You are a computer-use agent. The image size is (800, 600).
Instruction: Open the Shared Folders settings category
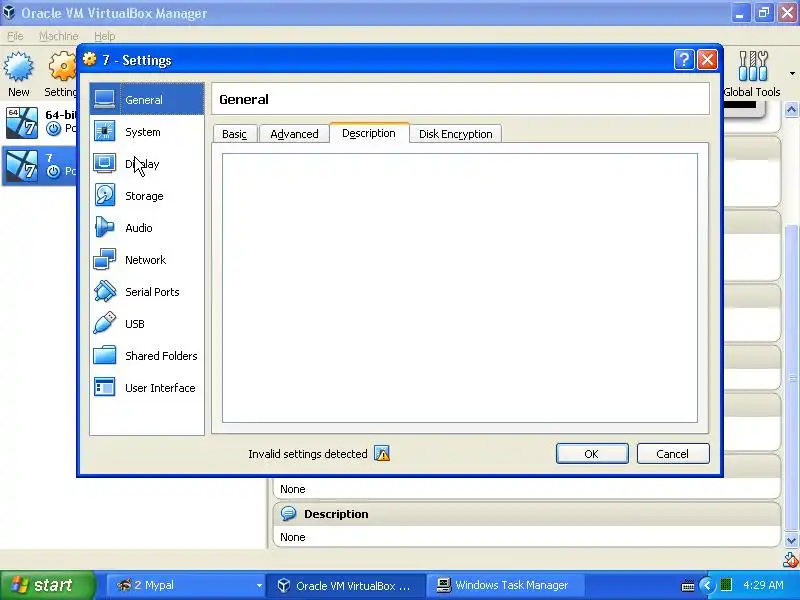pyautogui.click(x=147, y=356)
